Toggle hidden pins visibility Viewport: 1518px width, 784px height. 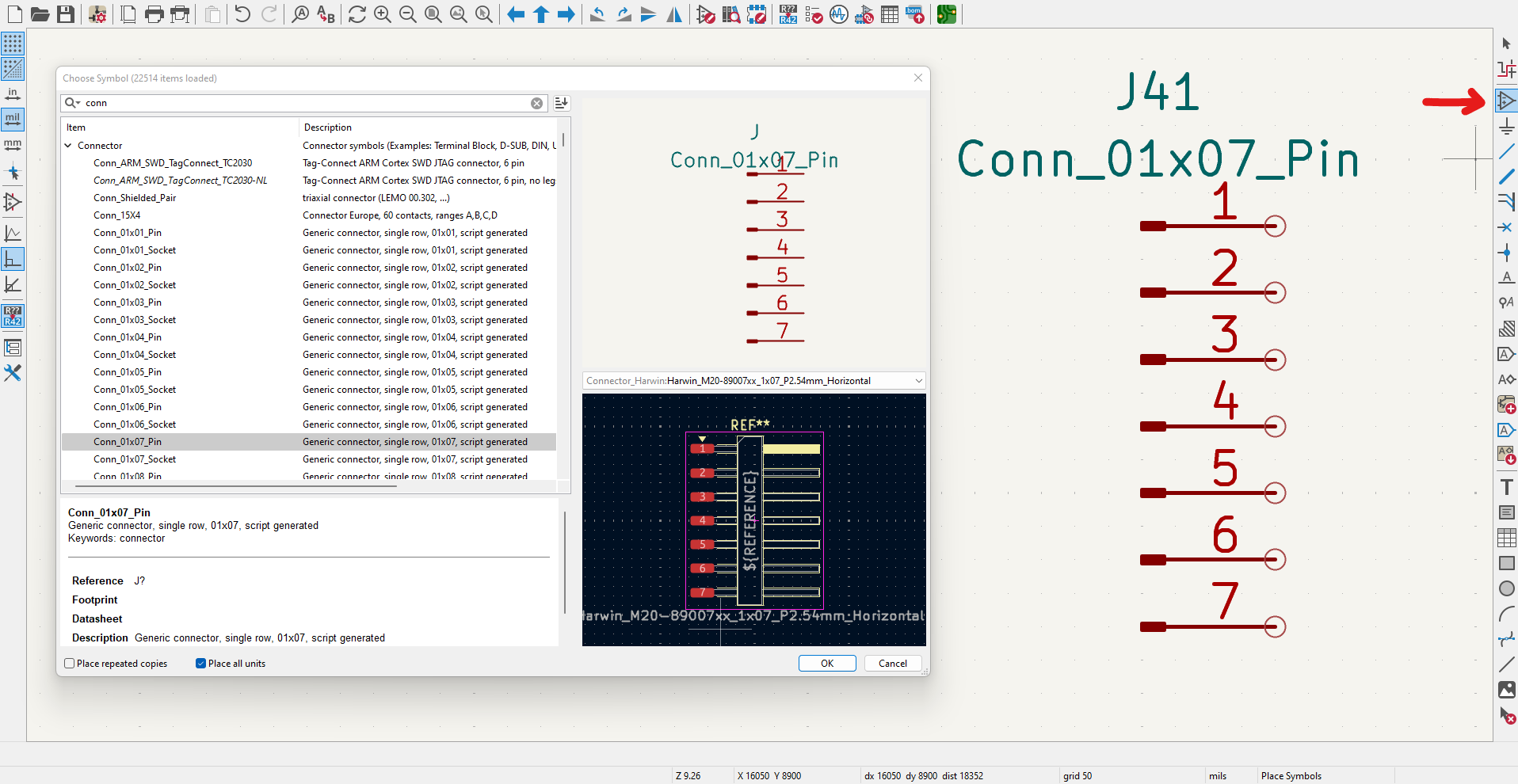13,202
